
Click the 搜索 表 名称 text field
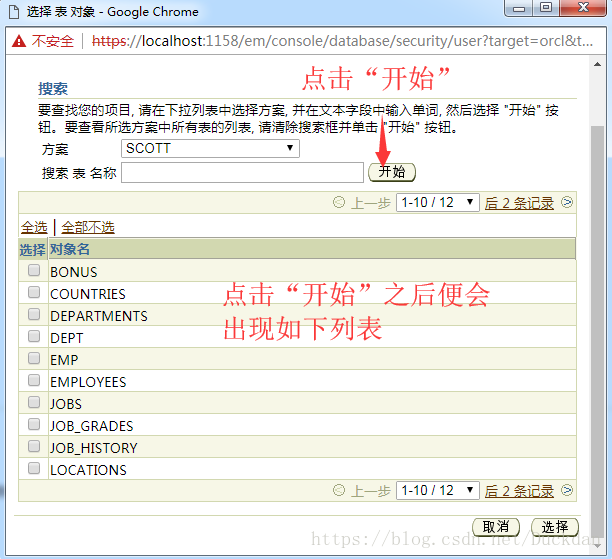coord(242,173)
